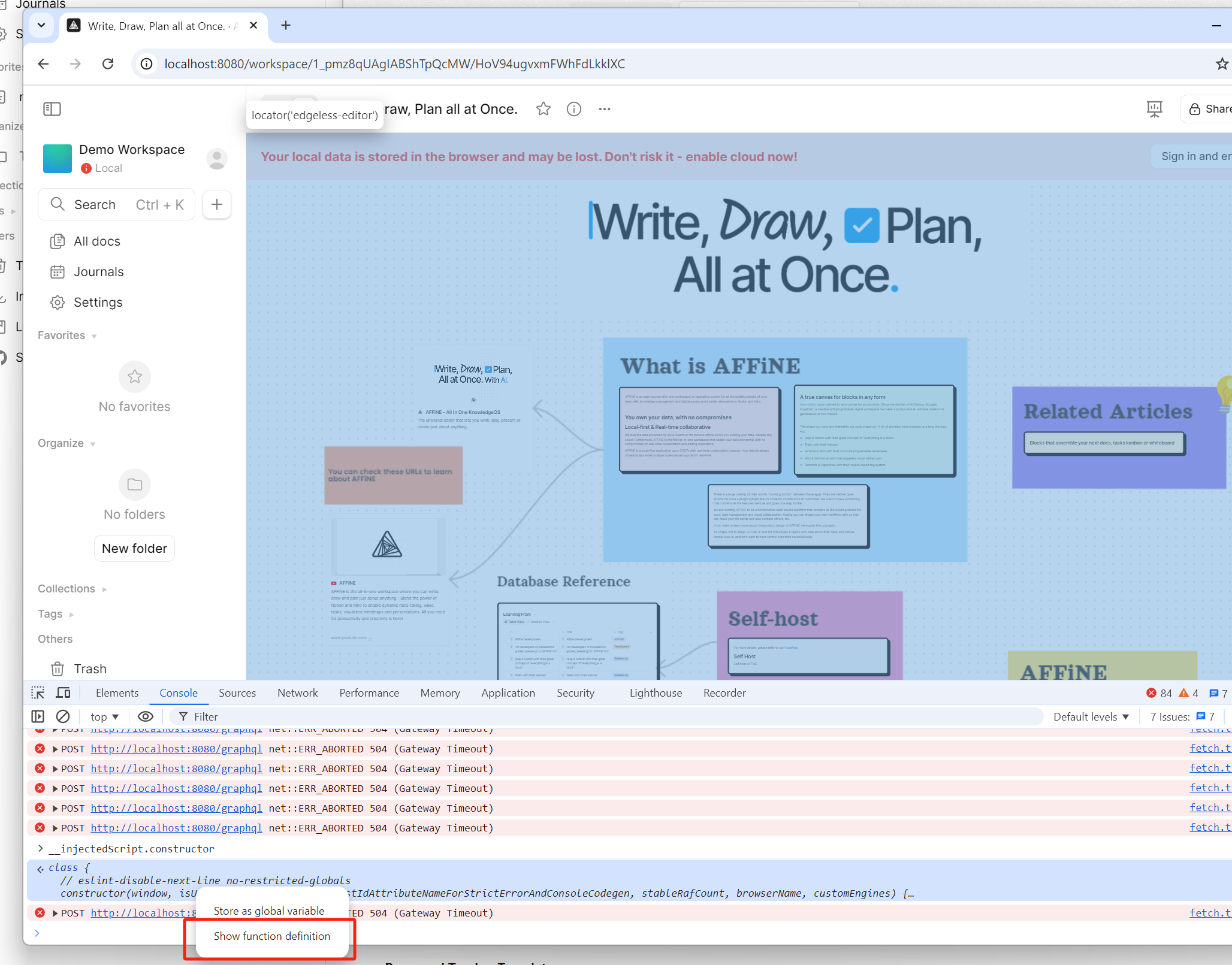Switch to Recorder tab
This screenshot has width=1232, height=965.
724,693
